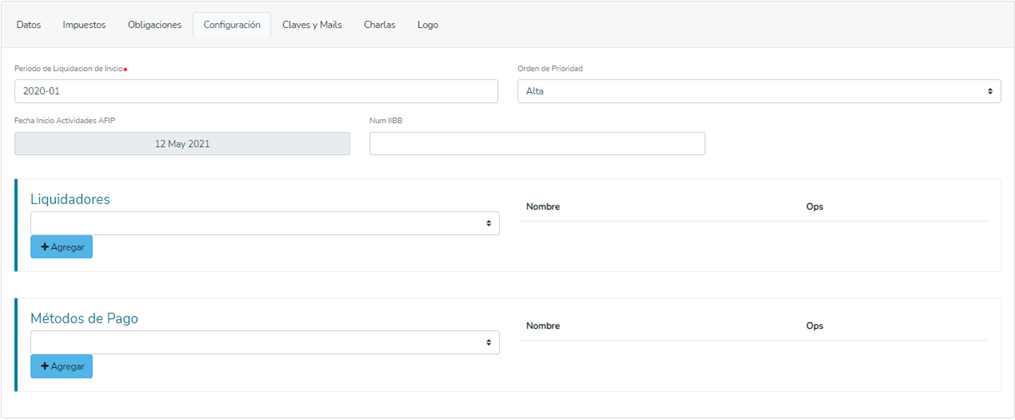Click Nombre column header in Liquidadores table

click(542, 207)
